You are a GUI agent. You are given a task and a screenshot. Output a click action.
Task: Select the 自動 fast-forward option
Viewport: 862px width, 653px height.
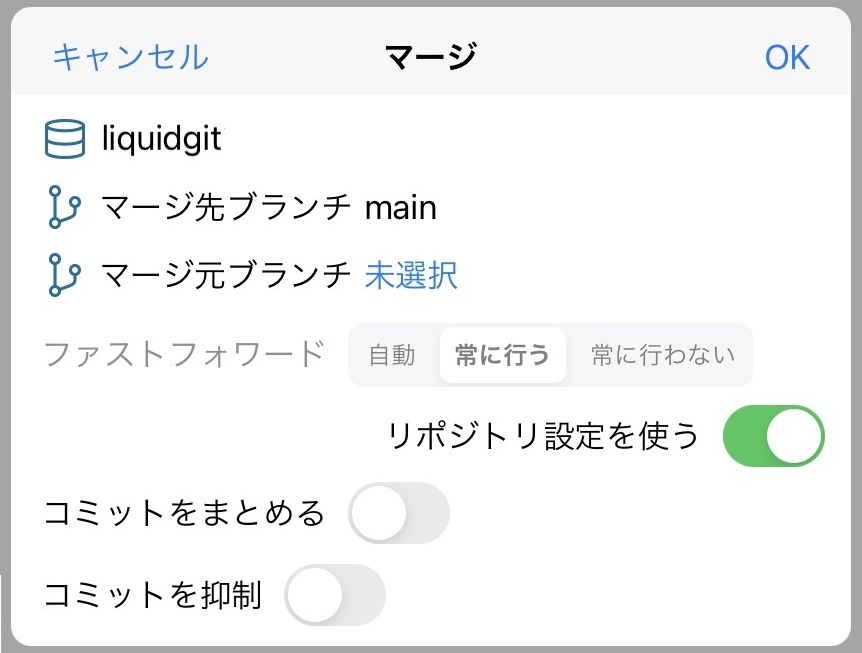(392, 355)
